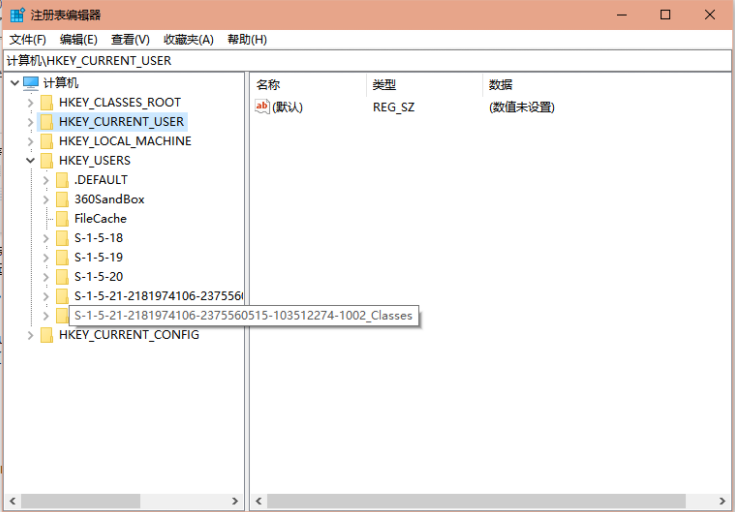
Task: Minimize the Registry Editor window
Action: [621, 15]
